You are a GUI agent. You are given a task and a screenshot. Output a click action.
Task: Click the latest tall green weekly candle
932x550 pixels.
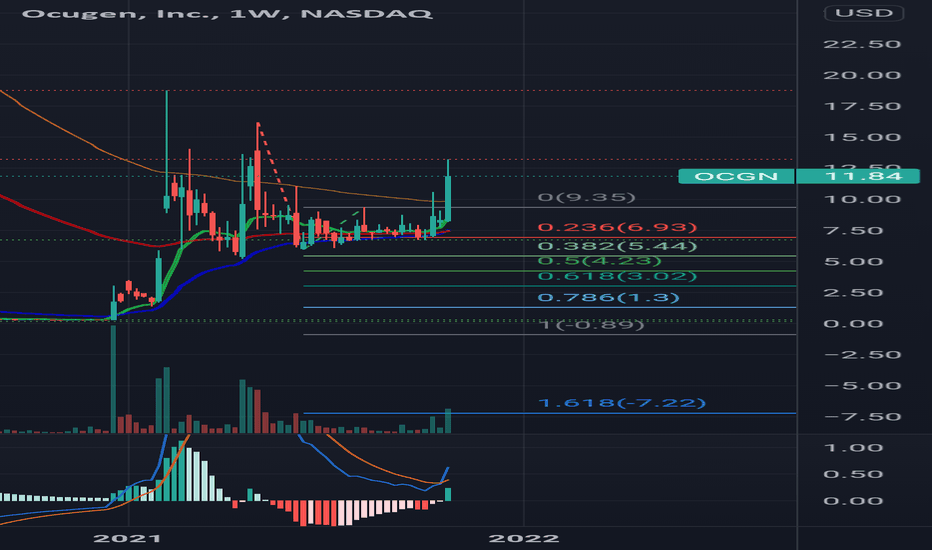[448, 198]
